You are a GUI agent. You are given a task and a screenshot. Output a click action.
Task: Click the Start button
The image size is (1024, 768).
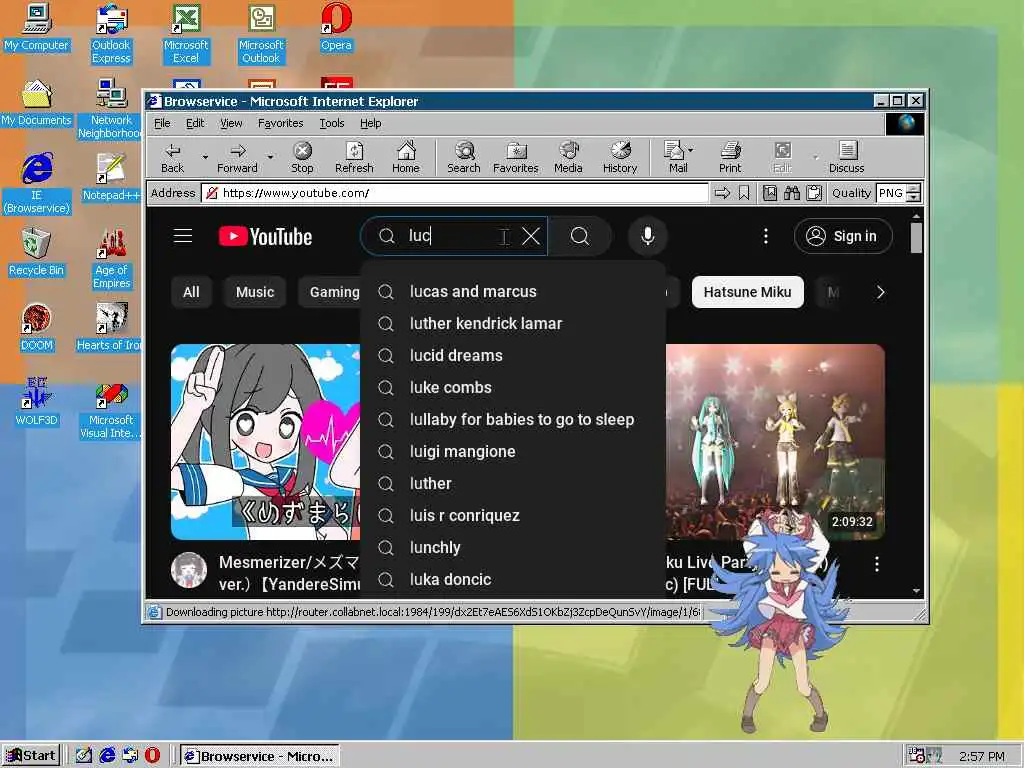coord(31,756)
